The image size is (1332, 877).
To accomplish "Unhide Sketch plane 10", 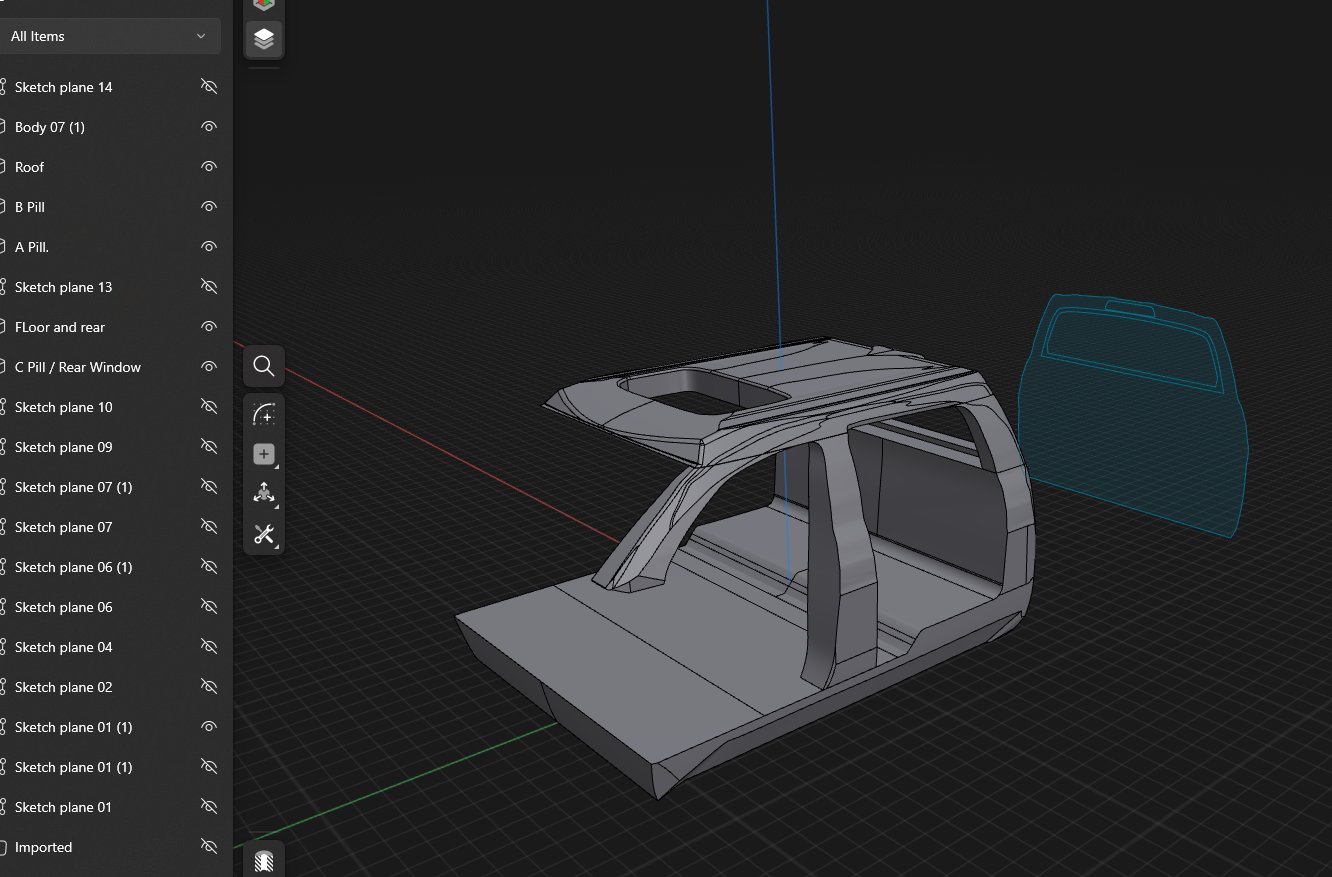I will pyautogui.click(x=209, y=407).
